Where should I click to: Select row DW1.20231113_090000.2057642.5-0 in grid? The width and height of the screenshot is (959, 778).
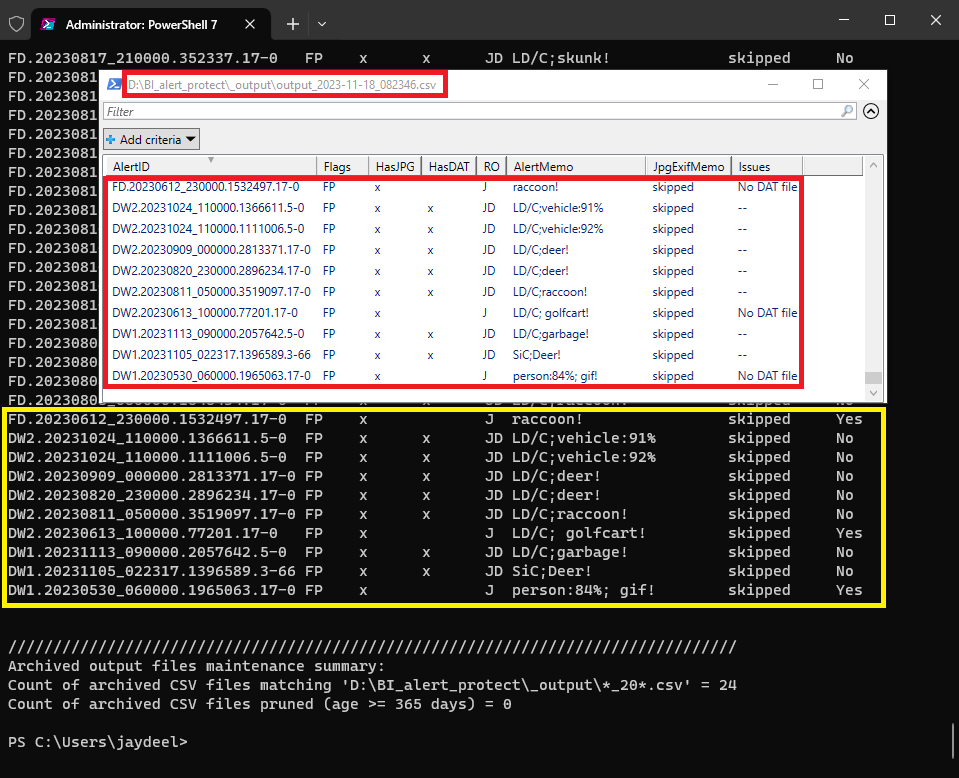[x=454, y=334]
